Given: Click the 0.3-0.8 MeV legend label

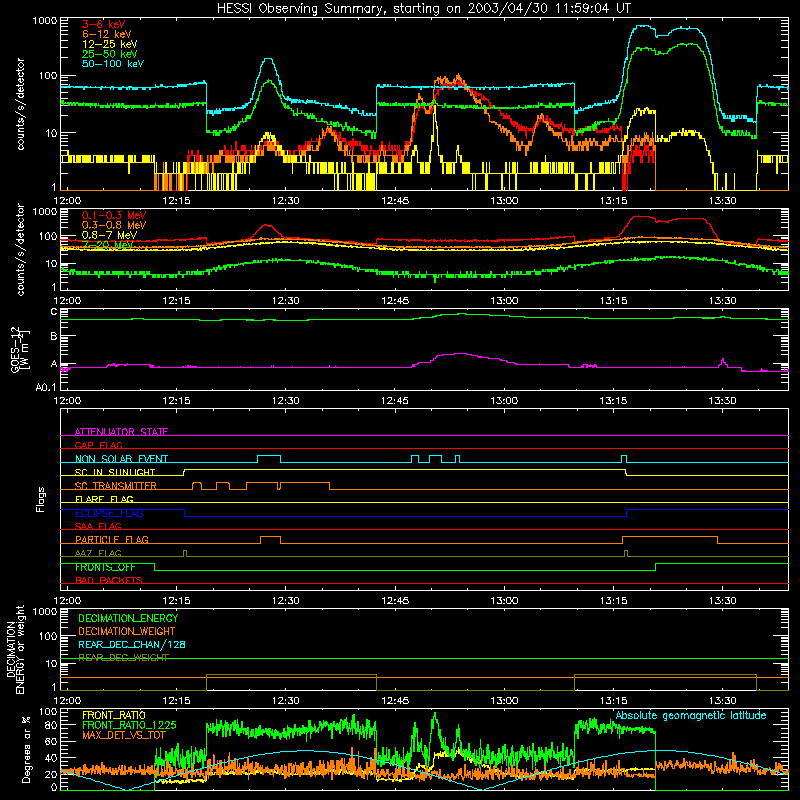Looking at the screenshot, I should [114, 225].
